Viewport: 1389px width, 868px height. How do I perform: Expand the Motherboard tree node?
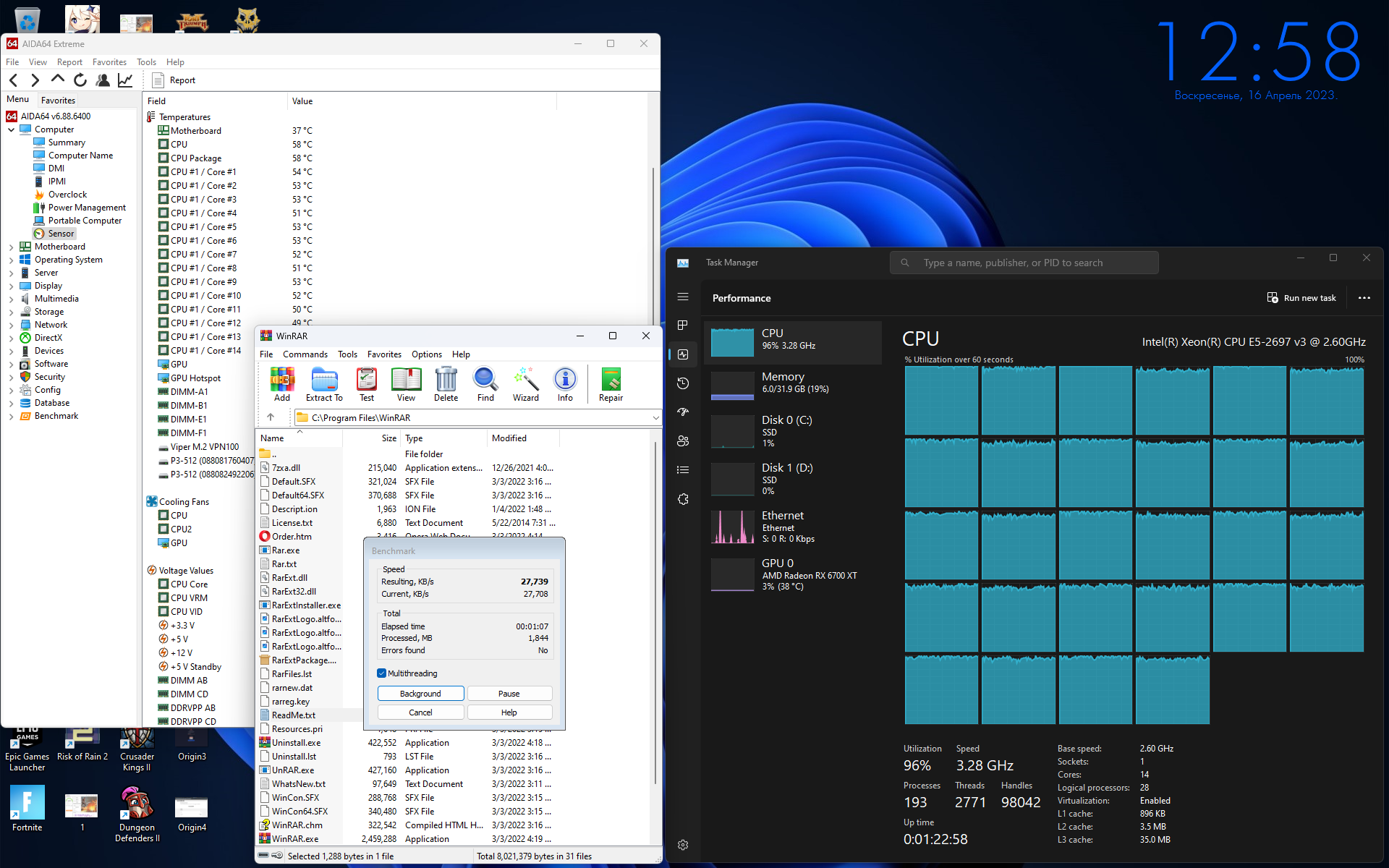click(12, 247)
